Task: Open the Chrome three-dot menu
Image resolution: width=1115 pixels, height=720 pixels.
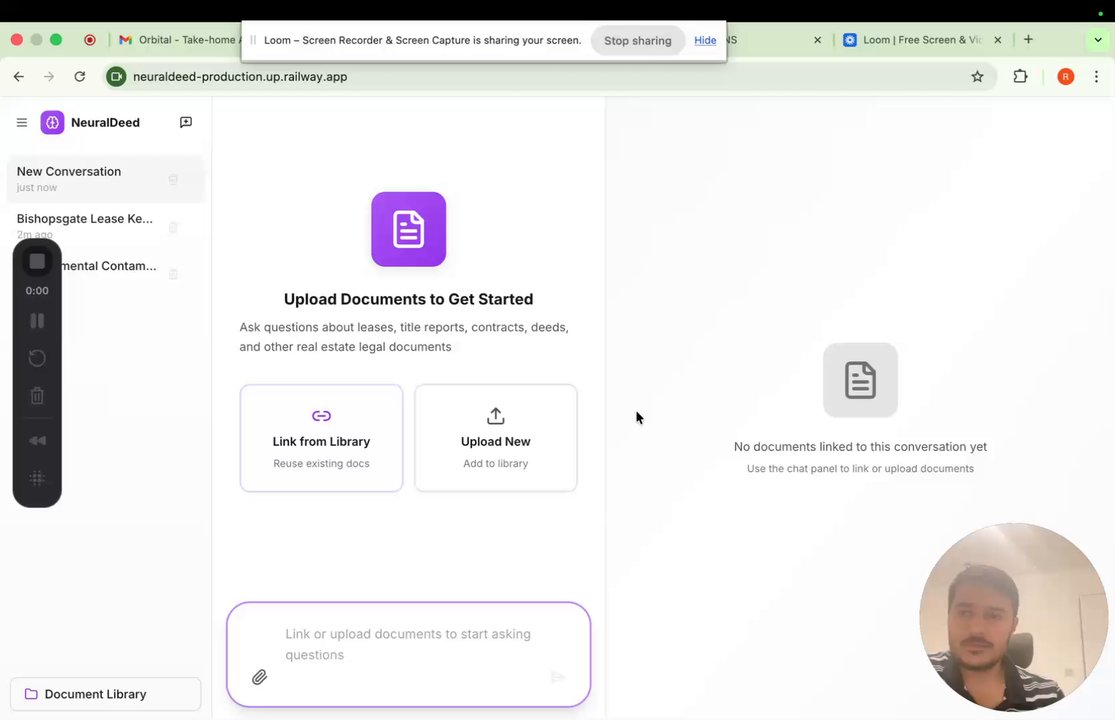Action: click(1096, 77)
